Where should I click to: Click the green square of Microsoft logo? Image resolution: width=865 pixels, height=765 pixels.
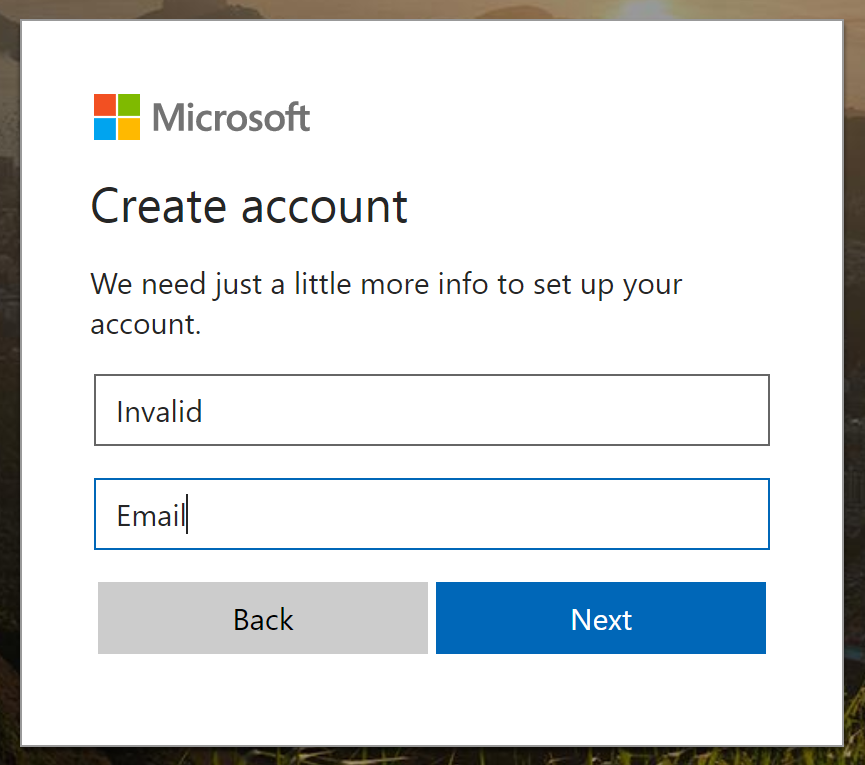129,105
